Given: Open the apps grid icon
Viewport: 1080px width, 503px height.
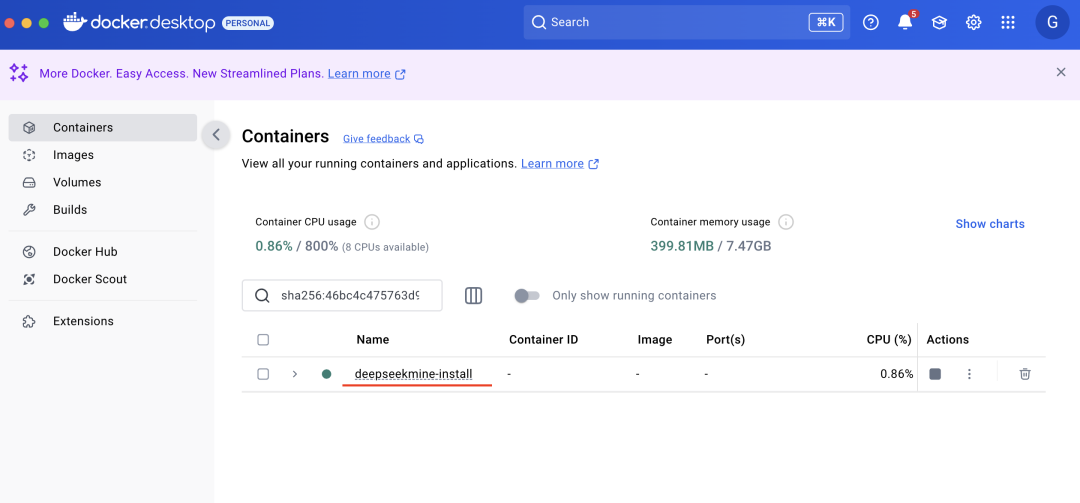Looking at the screenshot, I should (1008, 23).
